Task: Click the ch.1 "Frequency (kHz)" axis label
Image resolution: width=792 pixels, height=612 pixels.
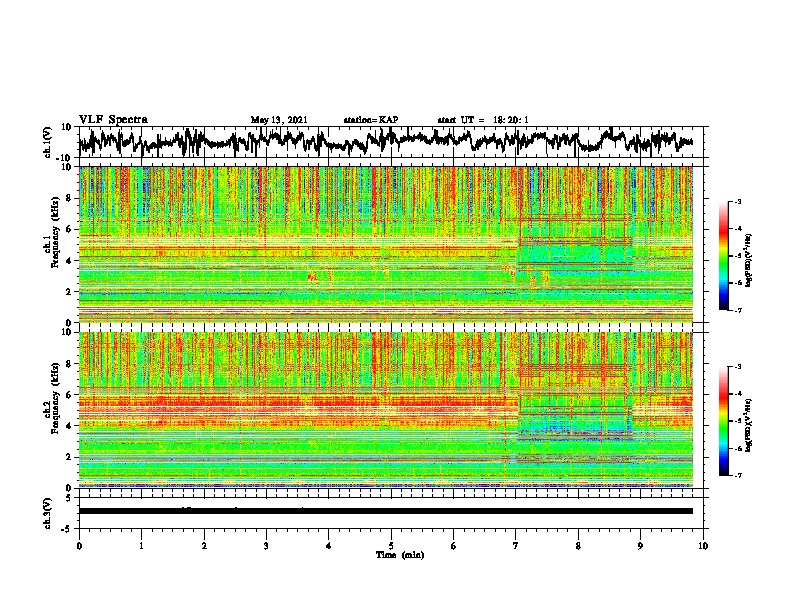Action: pos(56,232)
